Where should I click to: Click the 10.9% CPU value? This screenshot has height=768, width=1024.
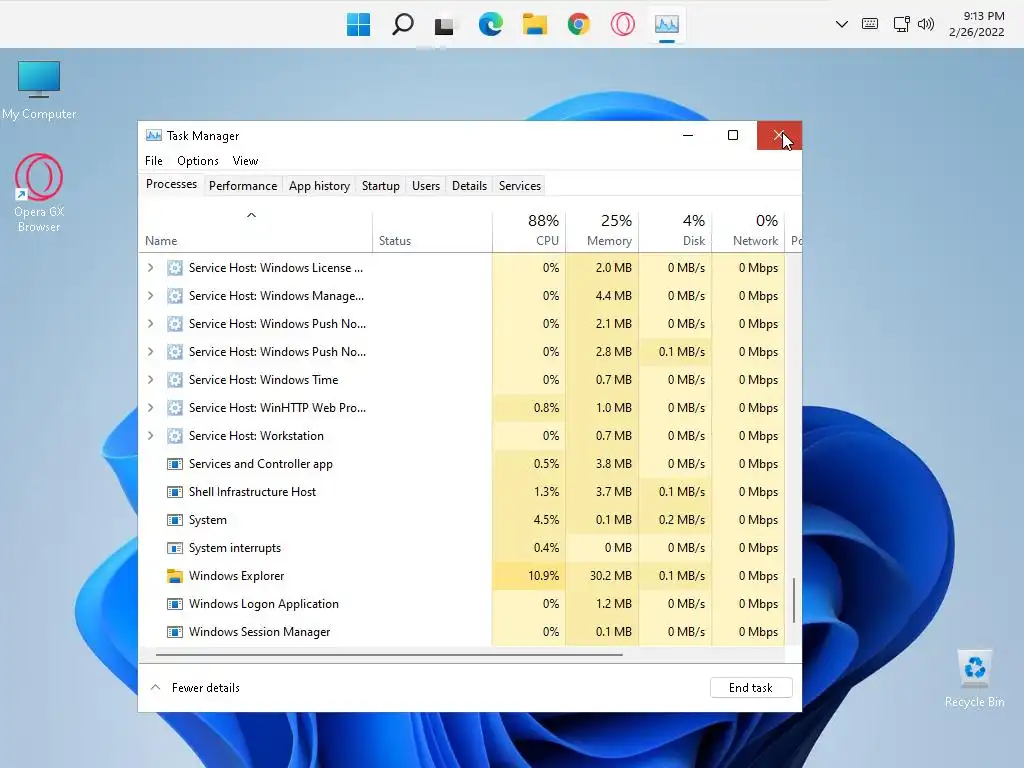543,576
